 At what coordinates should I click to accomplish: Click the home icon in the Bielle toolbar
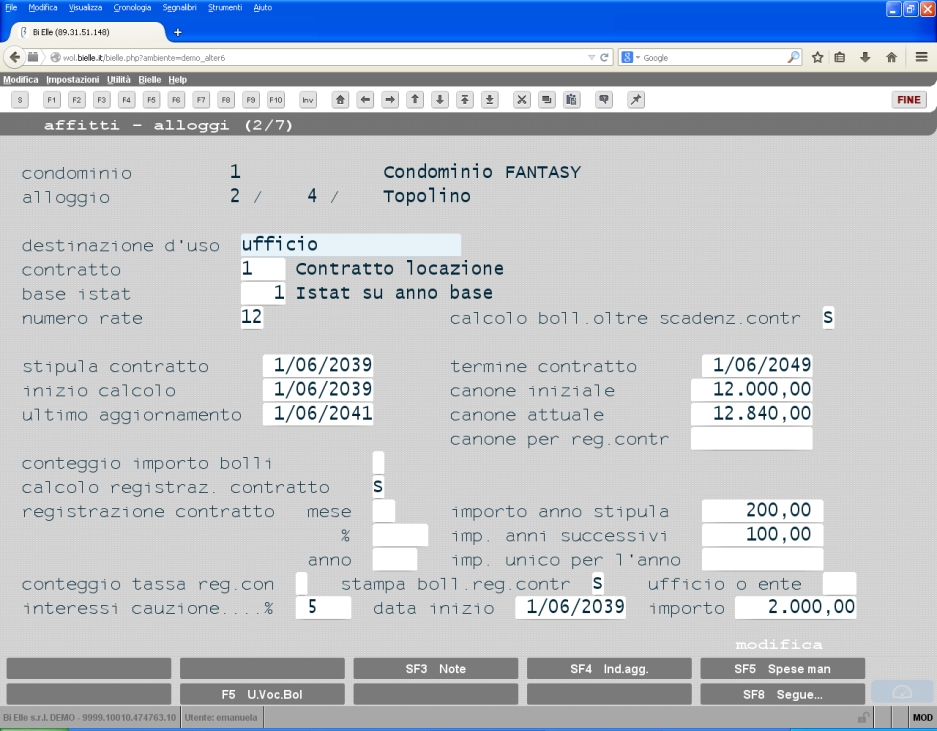click(x=340, y=100)
